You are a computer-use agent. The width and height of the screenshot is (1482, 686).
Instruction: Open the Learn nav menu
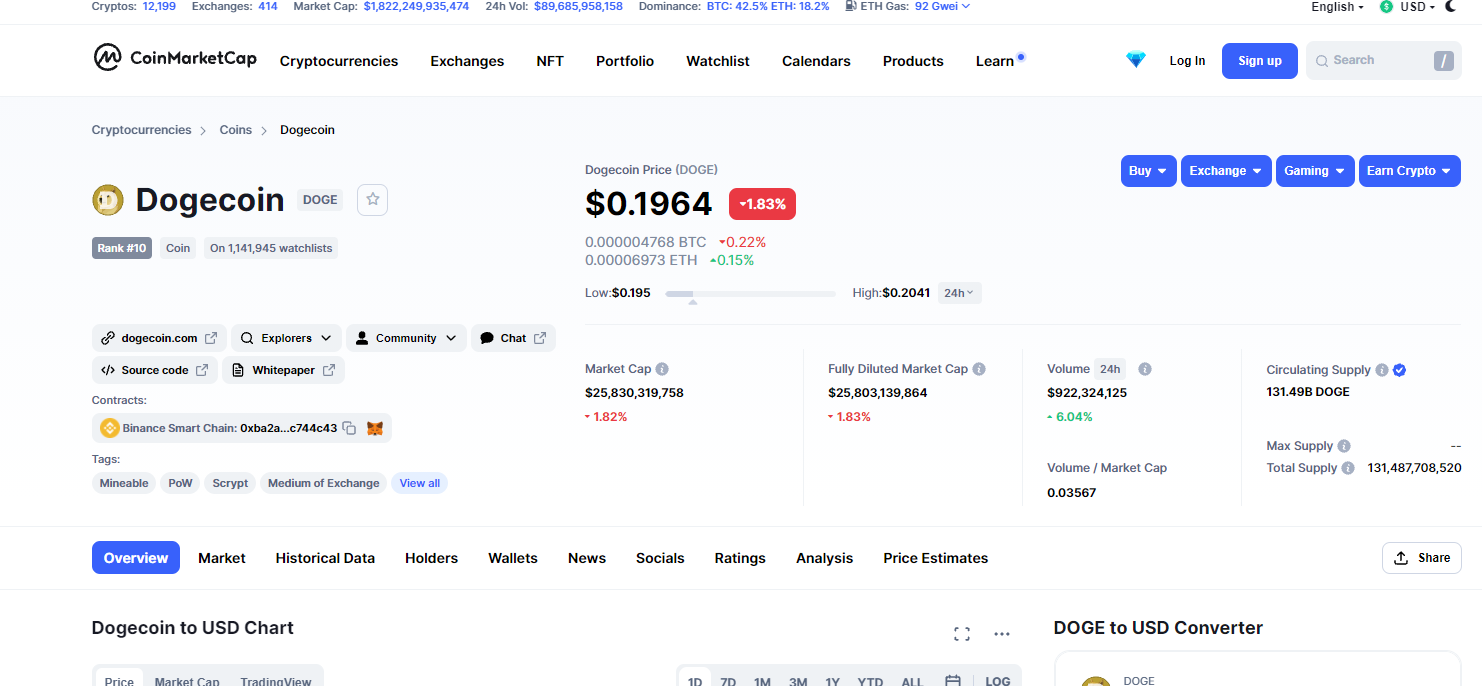tap(995, 61)
